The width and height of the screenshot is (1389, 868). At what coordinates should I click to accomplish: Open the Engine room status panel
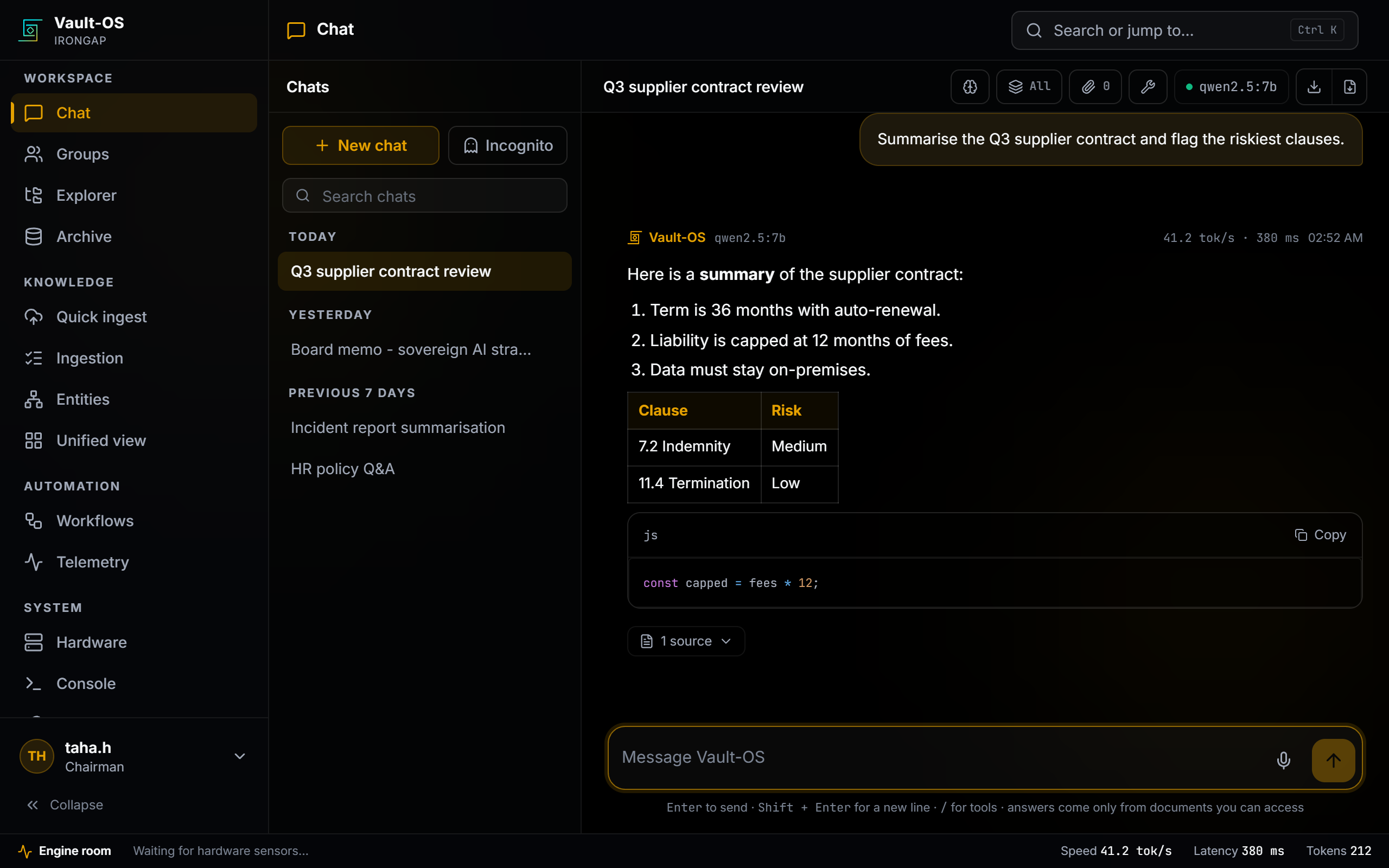[x=64, y=851]
